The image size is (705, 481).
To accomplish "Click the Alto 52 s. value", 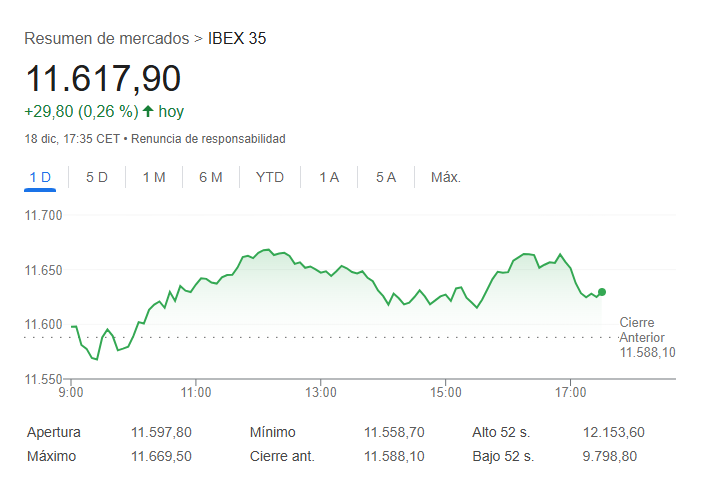I will (x=614, y=432).
